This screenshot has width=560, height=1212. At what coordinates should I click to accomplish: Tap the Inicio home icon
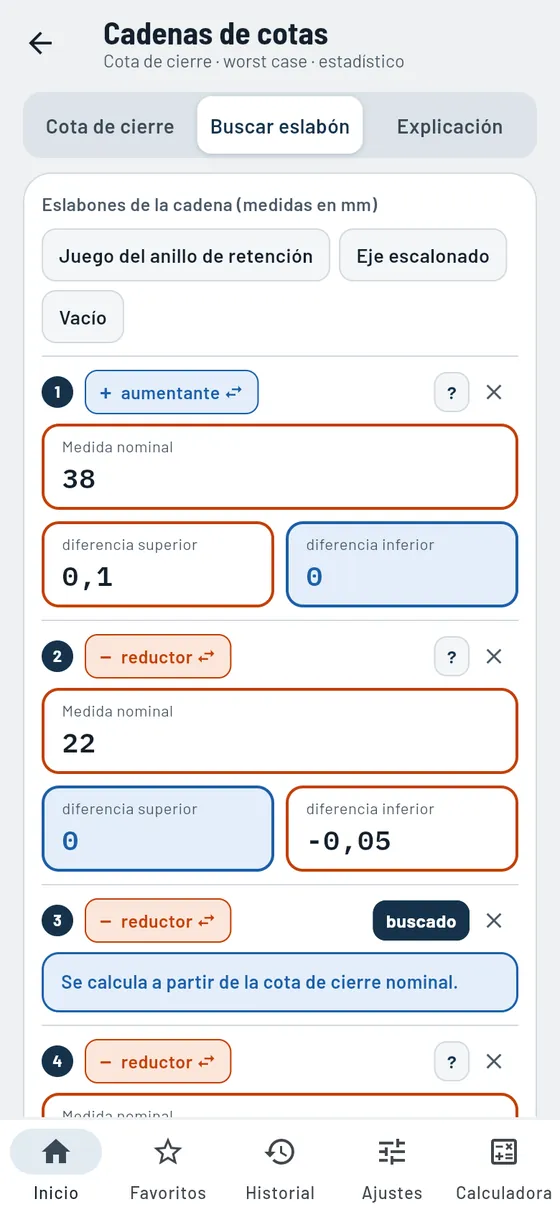click(x=56, y=1152)
